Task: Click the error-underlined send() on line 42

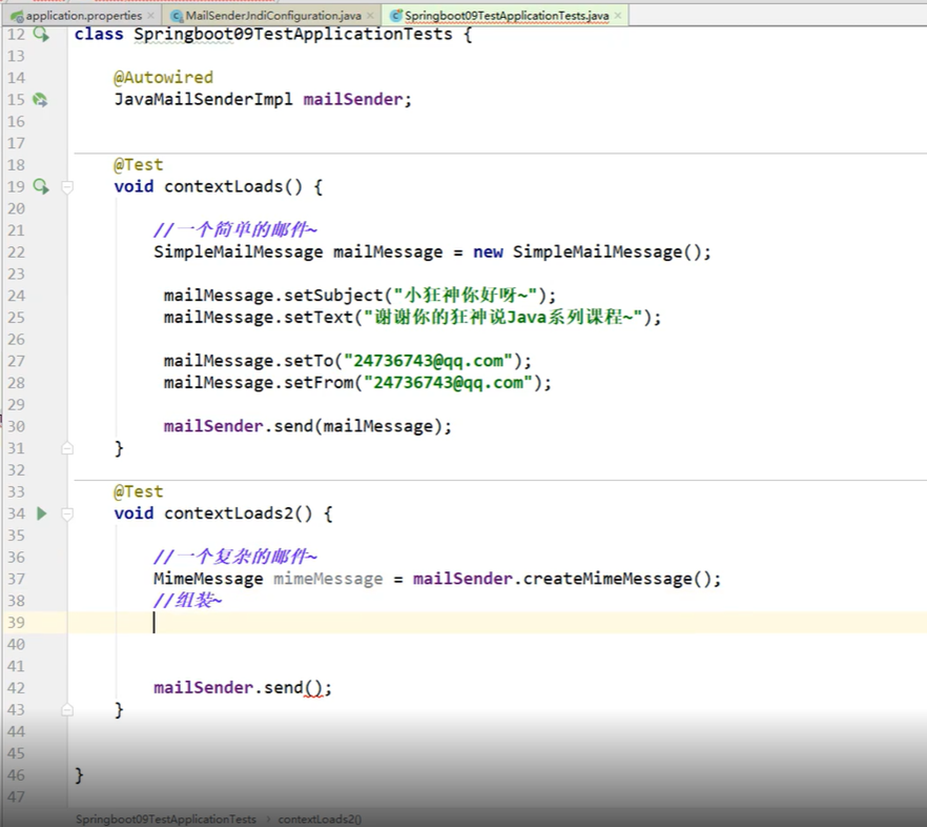Action: coord(293,687)
